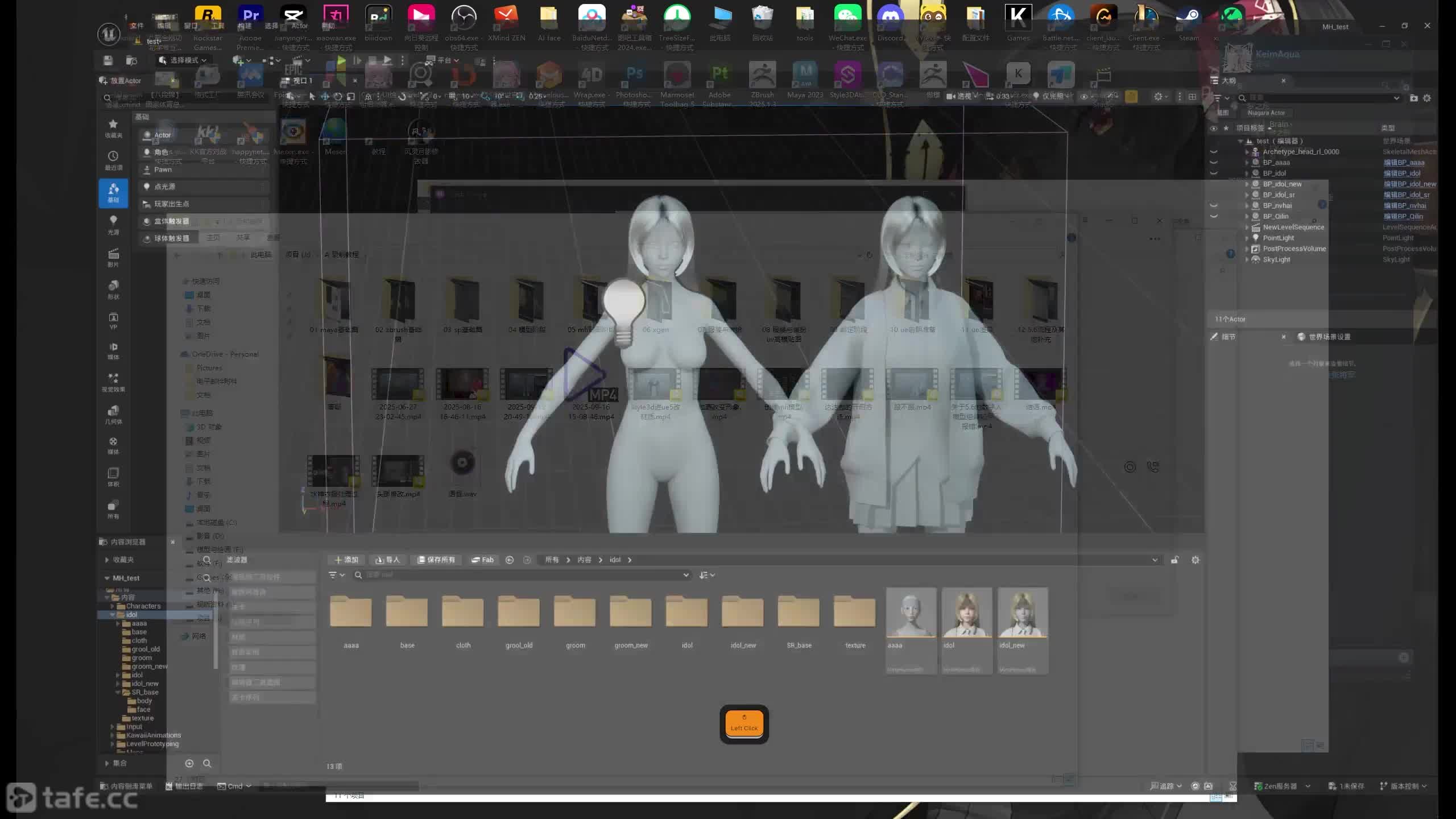Select the 形状 (Shapes) category icon
The image size is (1456, 819).
click(x=113, y=289)
